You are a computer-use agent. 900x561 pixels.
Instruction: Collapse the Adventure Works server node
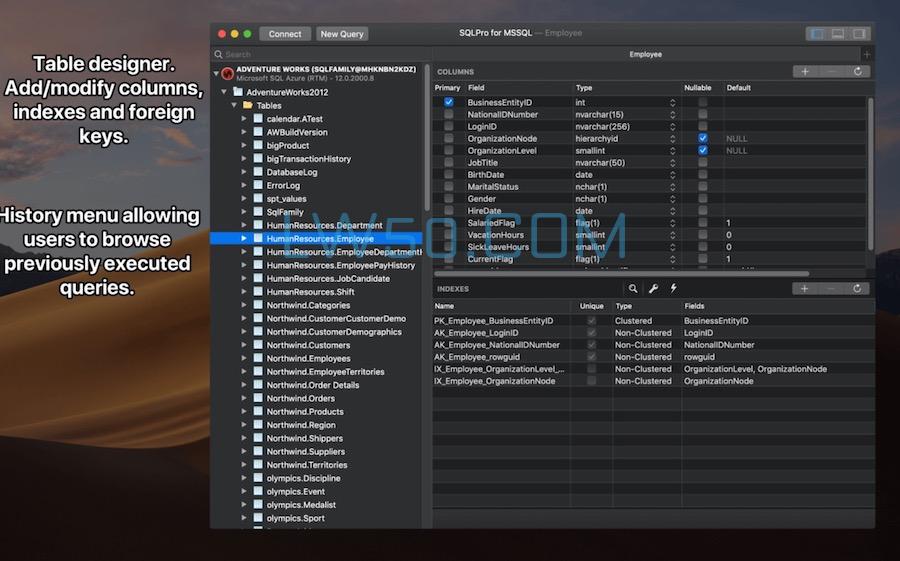pyautogui.click(x=216, y=73)
